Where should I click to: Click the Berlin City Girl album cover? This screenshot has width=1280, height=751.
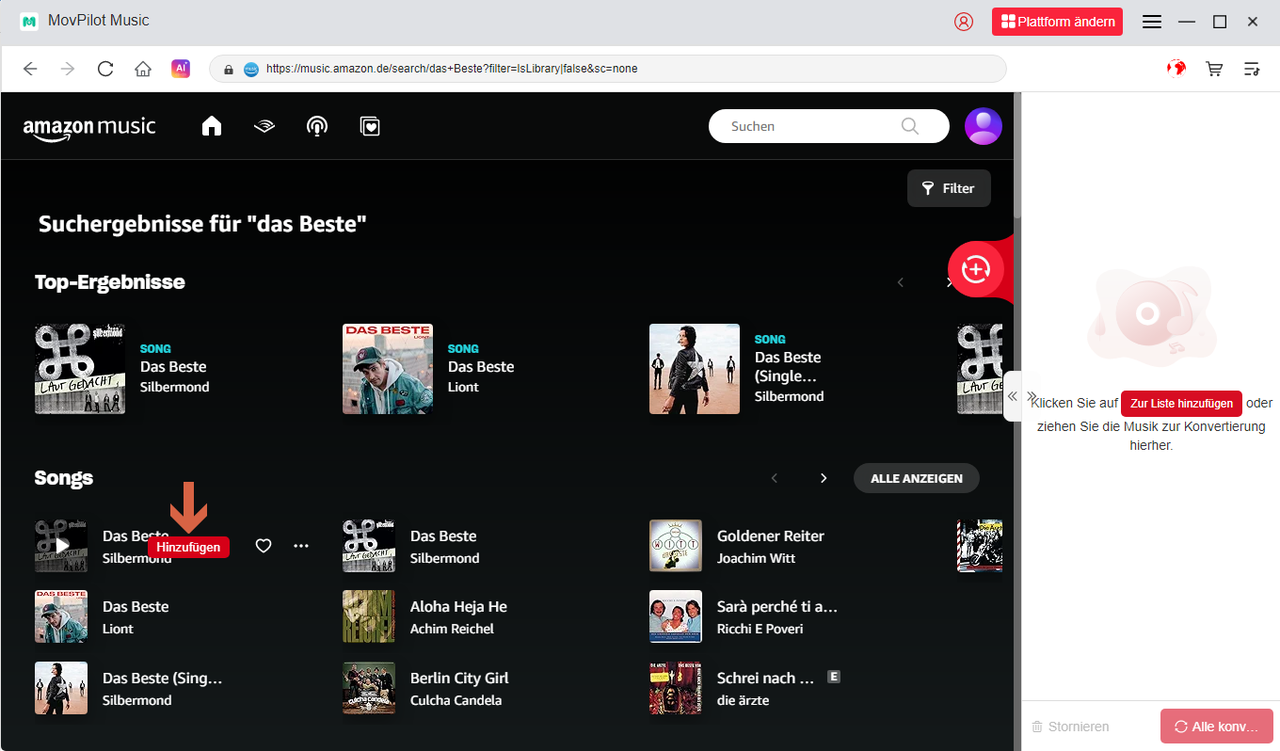[369, 688]
